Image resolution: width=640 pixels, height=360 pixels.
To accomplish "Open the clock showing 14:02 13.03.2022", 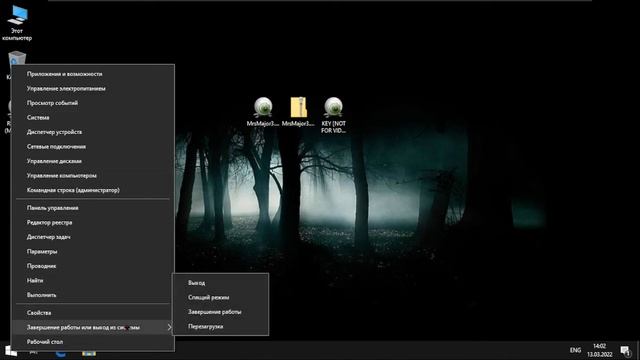I will 600,351.
